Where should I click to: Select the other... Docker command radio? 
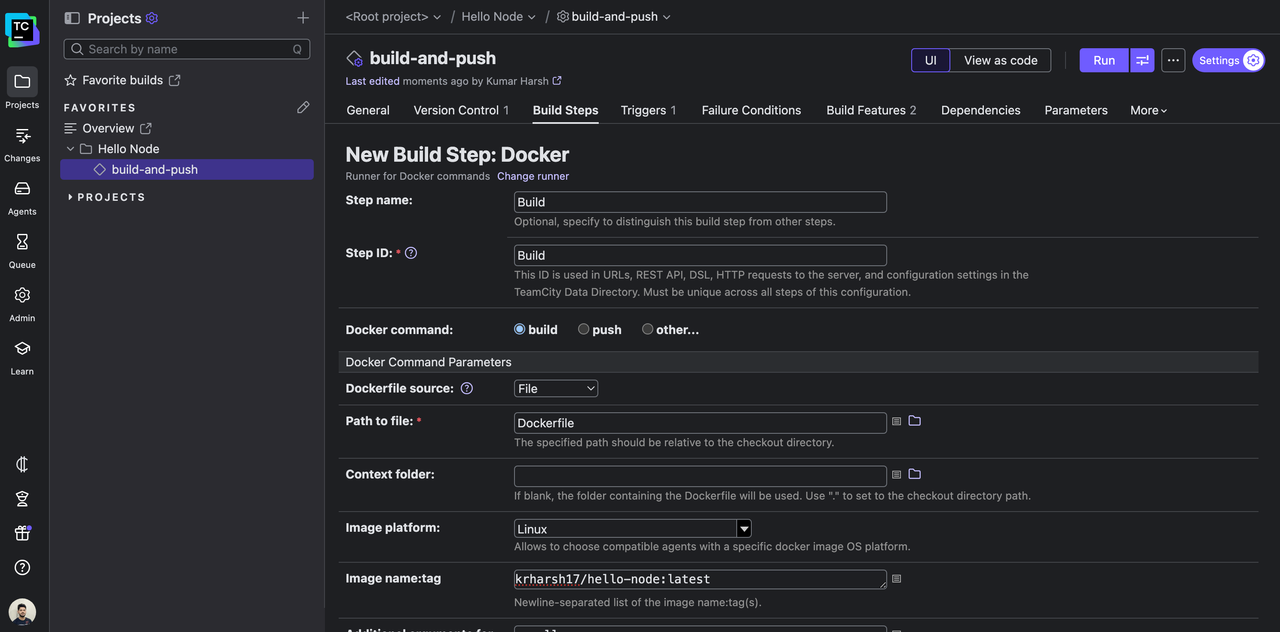pos(648,329)
